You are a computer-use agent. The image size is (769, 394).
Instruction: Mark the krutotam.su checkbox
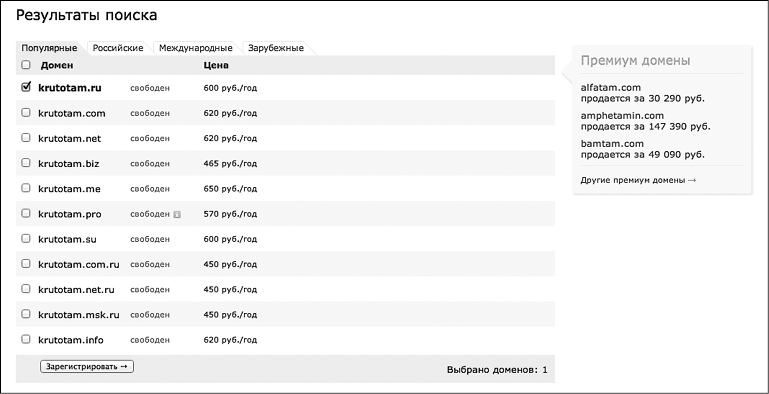point(26,238)
